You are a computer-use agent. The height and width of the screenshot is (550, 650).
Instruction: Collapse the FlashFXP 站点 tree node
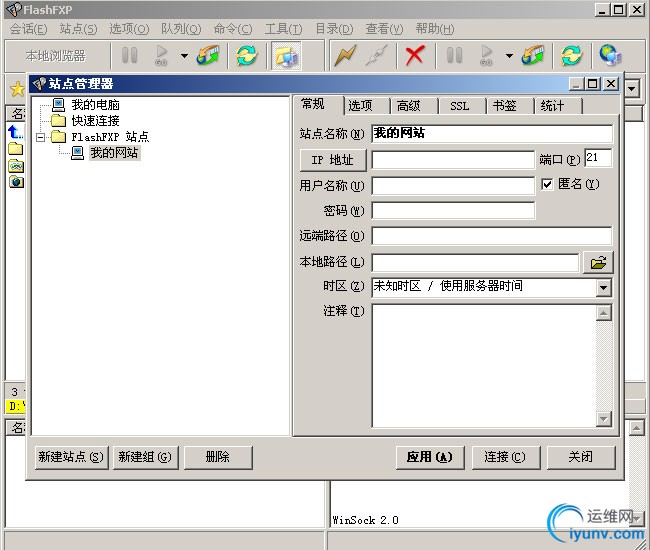coord(40,137)
